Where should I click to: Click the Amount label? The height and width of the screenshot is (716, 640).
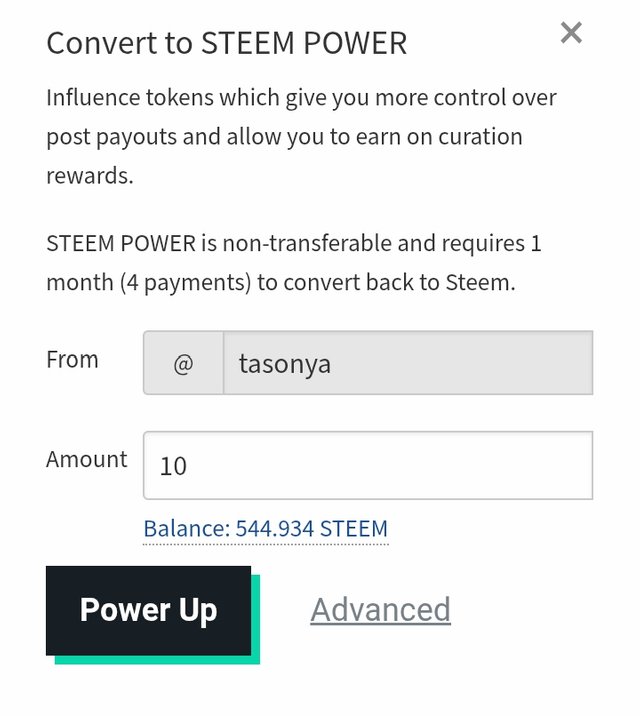87,459
